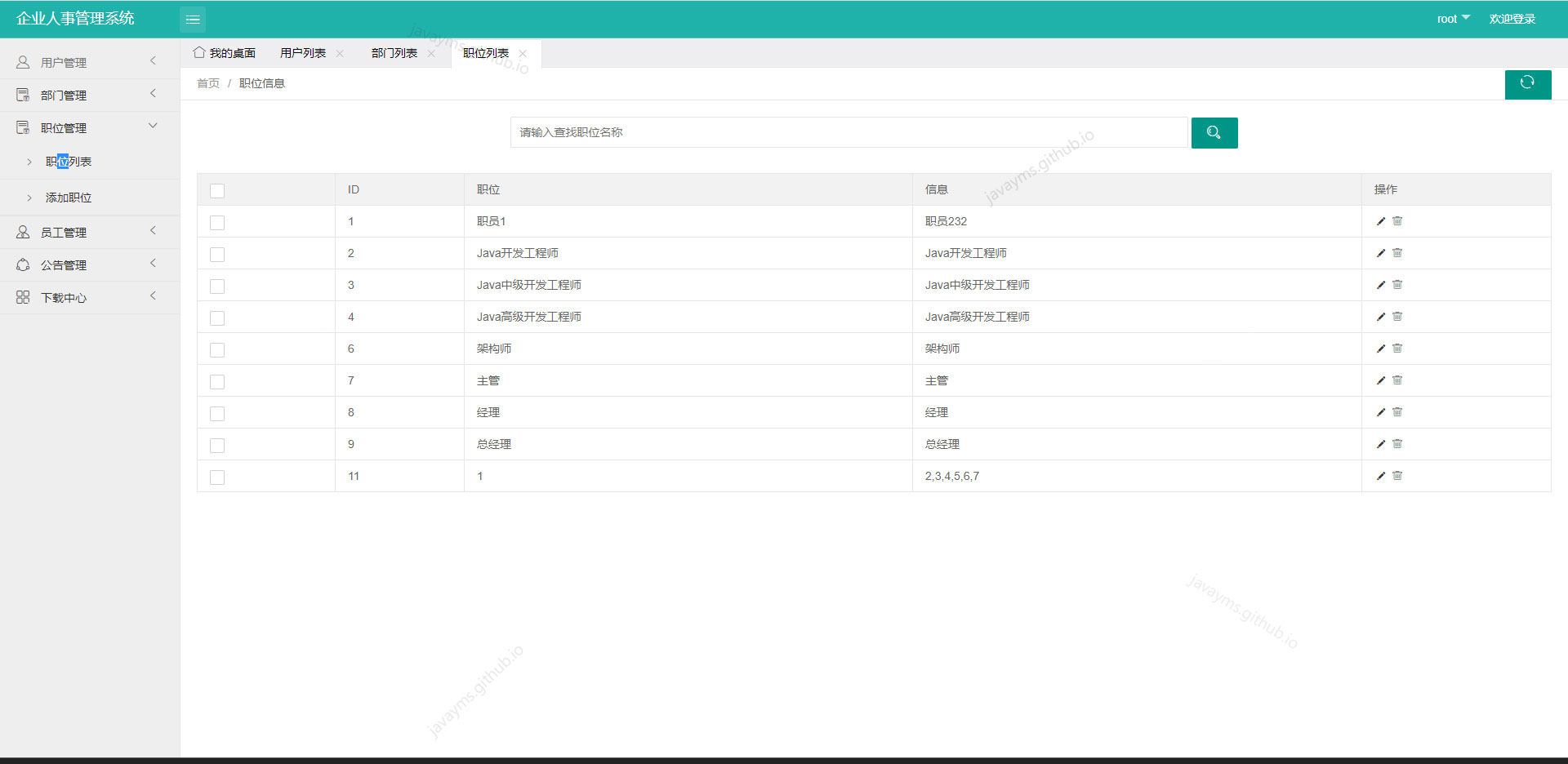Check the checkbox for row ID 2
The image size is (1568, 764).
pos(216,254)
